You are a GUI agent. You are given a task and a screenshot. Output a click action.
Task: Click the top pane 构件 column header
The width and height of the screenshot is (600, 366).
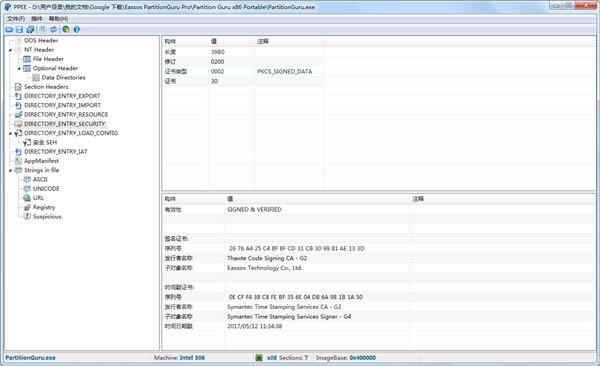click(x=185, y=41)
